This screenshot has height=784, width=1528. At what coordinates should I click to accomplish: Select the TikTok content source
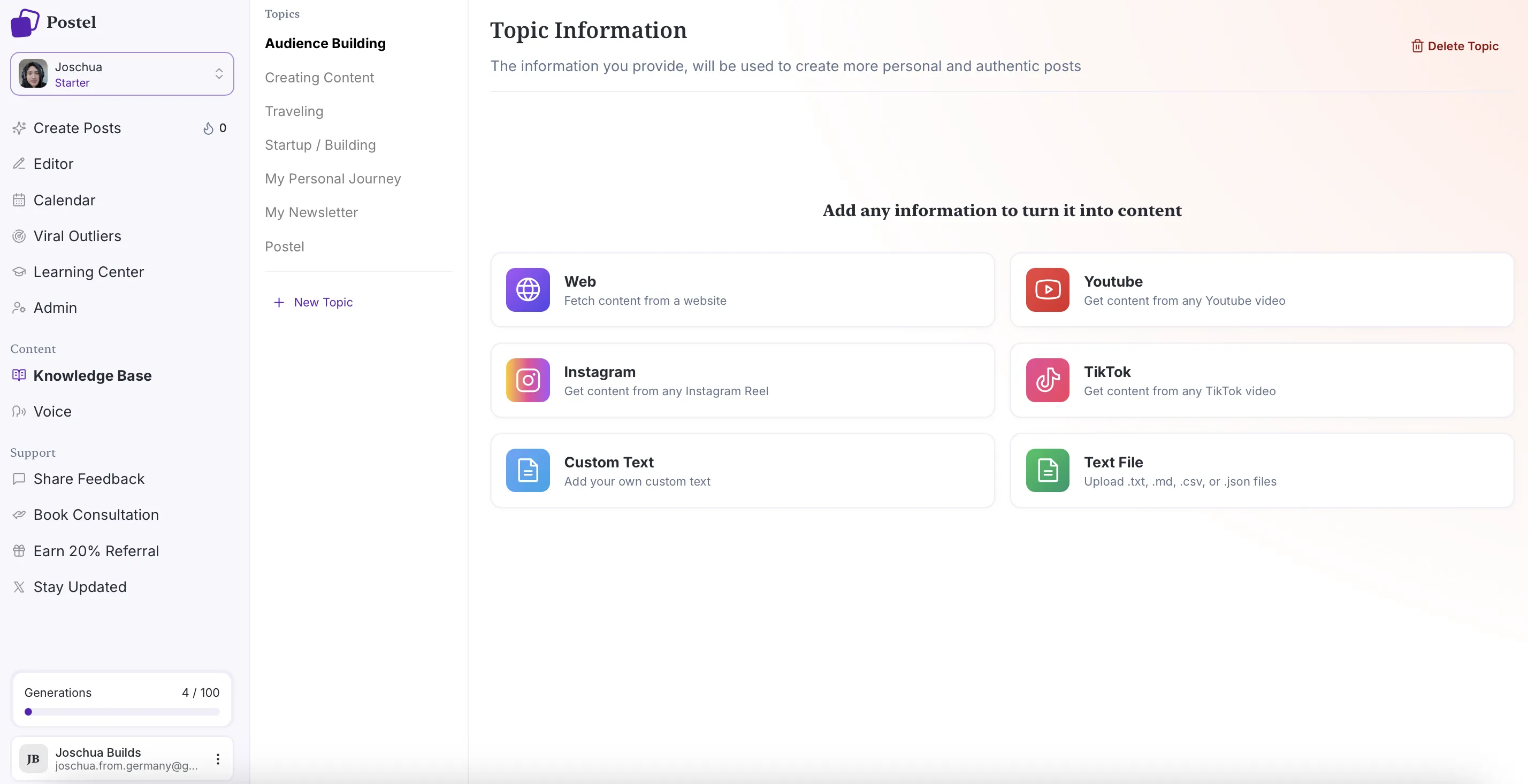coord(1260,380)
